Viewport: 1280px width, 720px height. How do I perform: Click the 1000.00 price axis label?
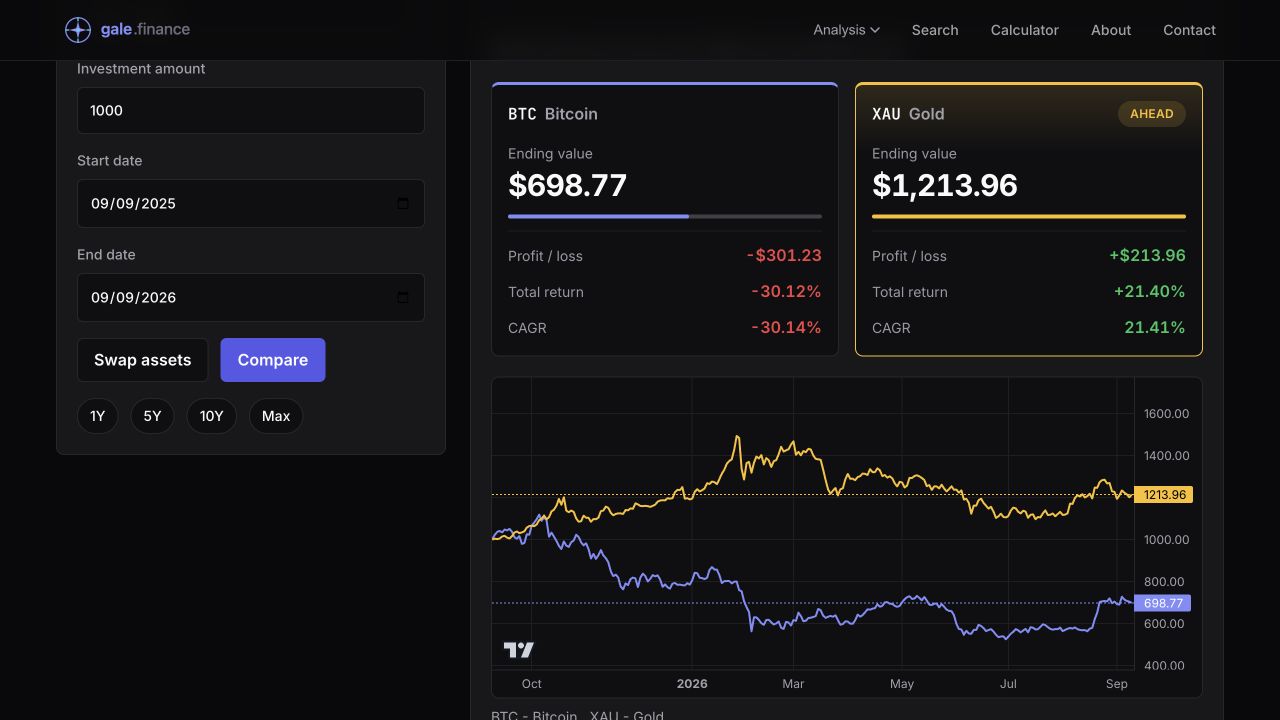[x=1165, y=540]
